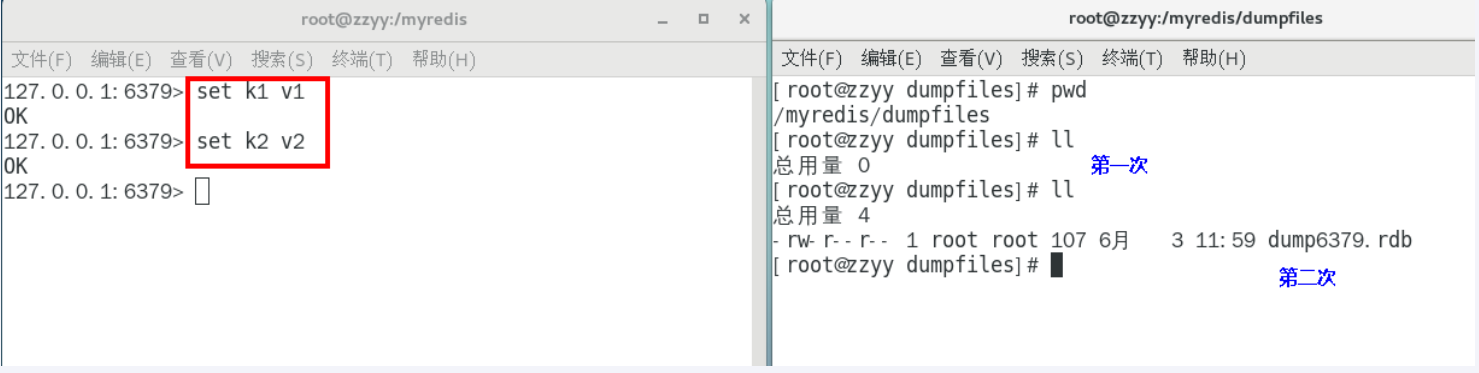Click the '总用量 4' output line
1479x373 pixels.
tap(822, 215)
